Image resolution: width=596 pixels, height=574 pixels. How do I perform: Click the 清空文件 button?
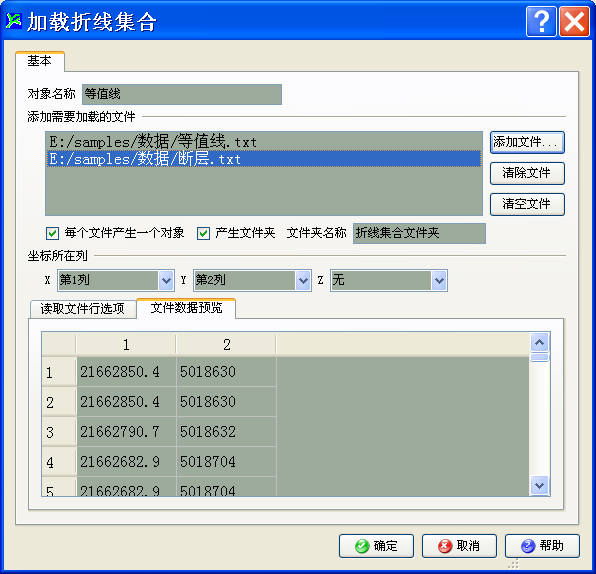527,205
